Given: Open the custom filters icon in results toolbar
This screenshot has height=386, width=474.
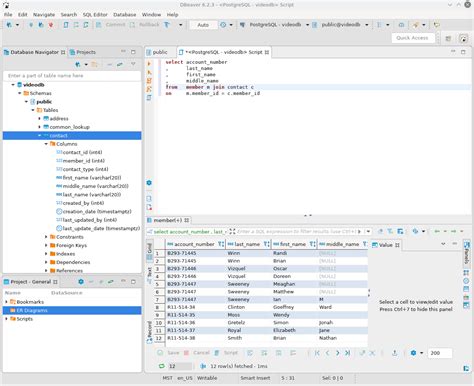Looking at the screenshot, I should click(400, 231).
